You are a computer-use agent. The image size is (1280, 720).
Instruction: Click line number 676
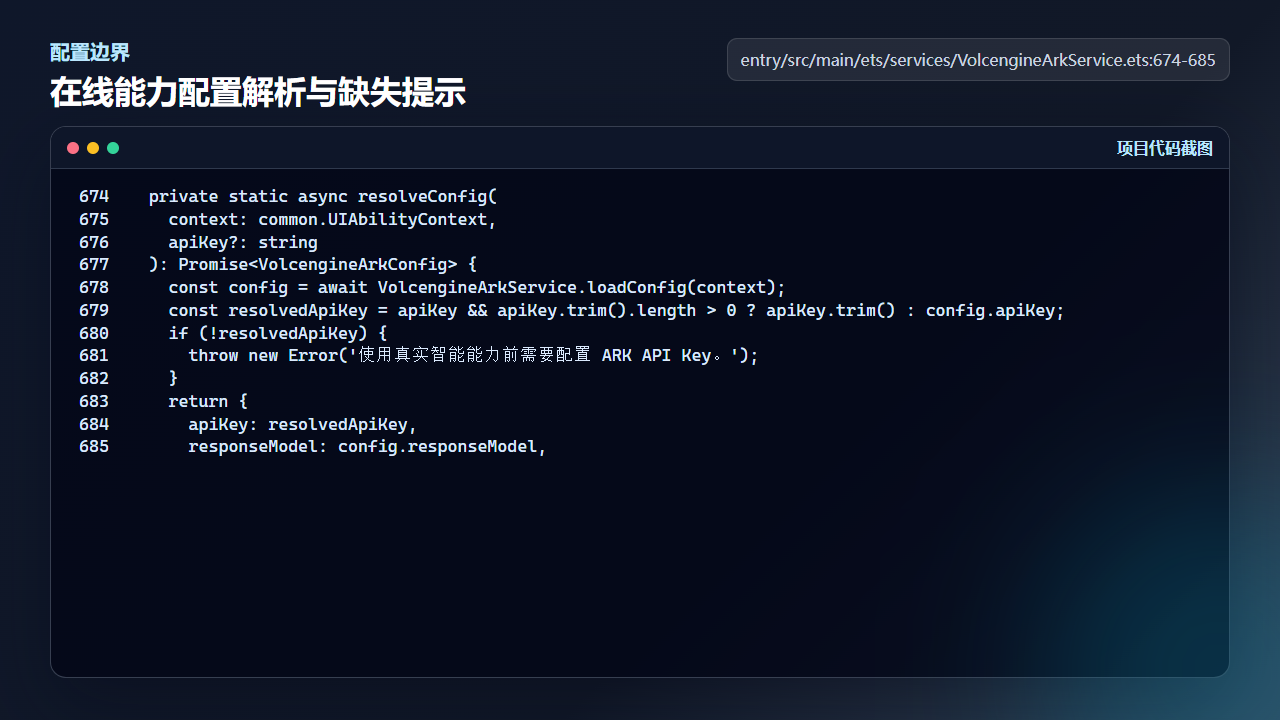(x=94, y=242)
